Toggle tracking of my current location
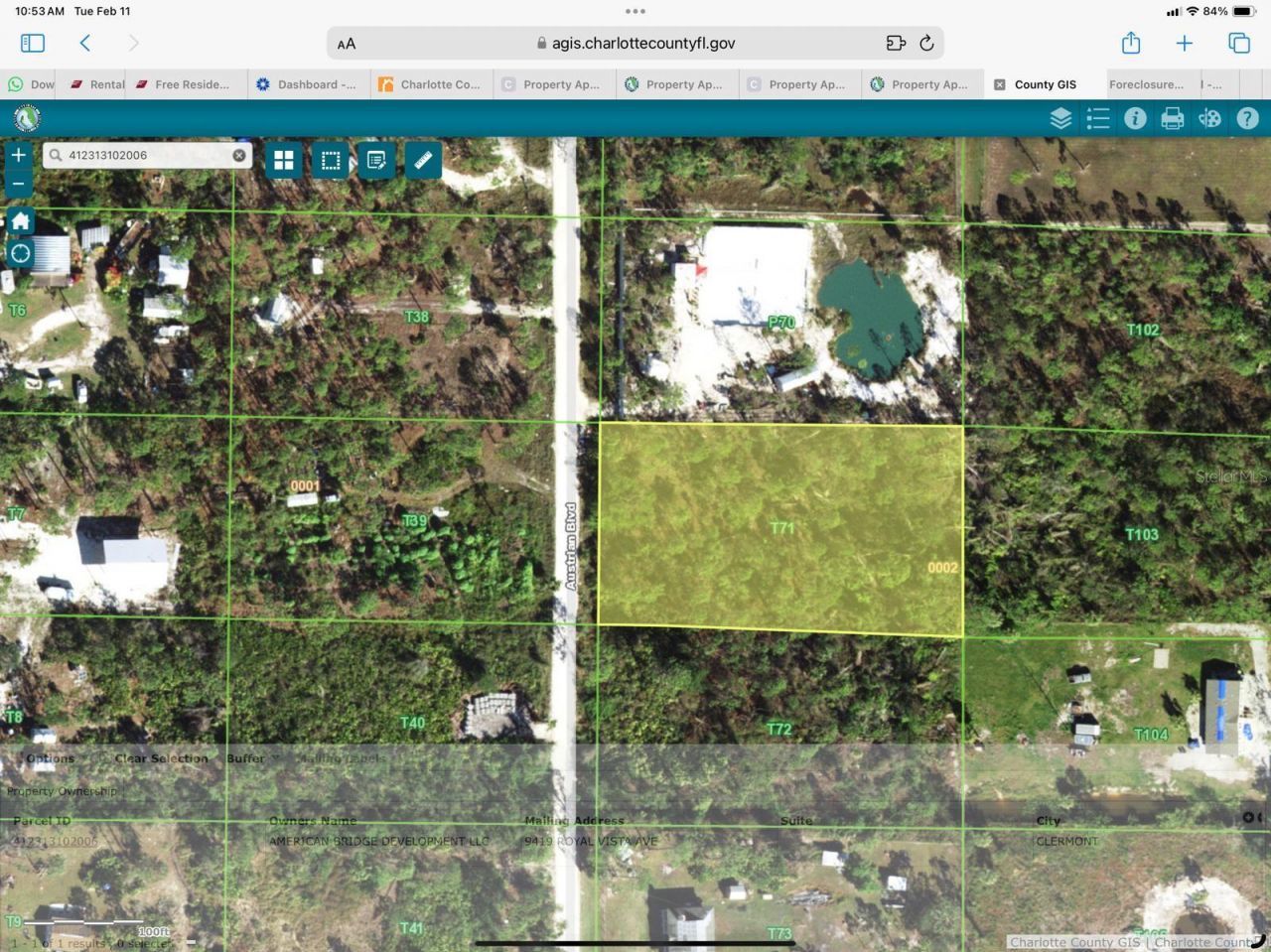Image resolution: width=1271 pixels, height=952 pixels. (x=19, y=253)
